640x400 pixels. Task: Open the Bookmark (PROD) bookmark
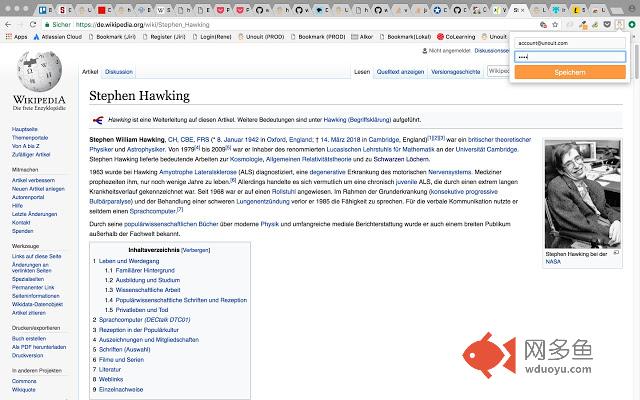(x=318, y=37)
